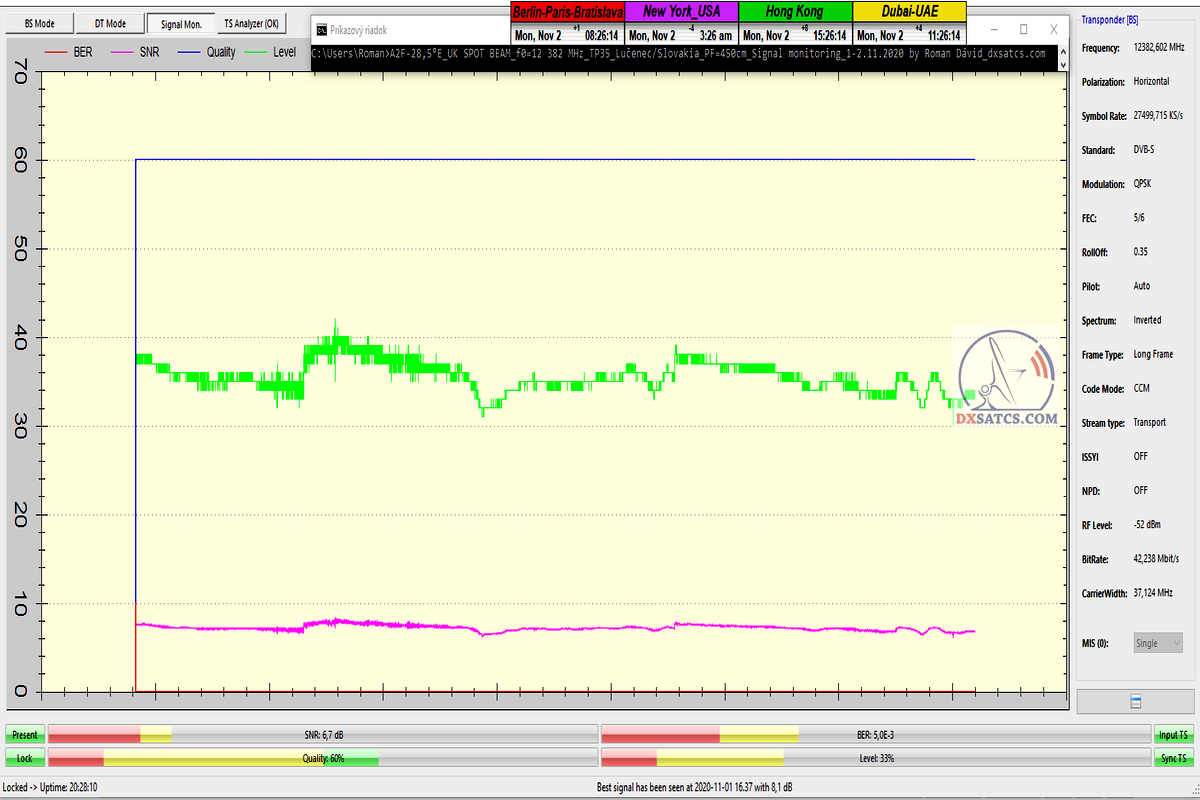1200x800 pixels.
Task: Expand the MIS (0) Single dropdown
Action: pyautogui.click(x=1158, y=643)
